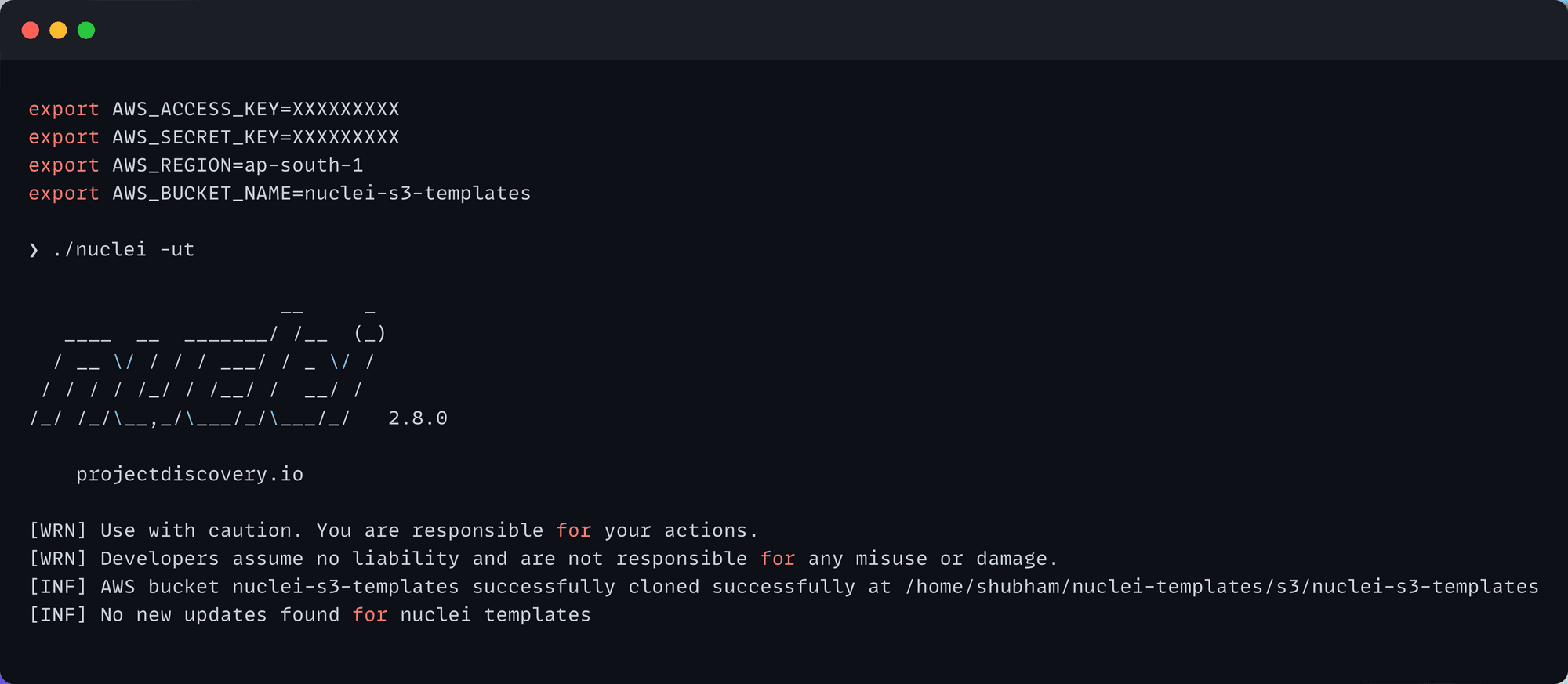Click the red close window button
The image size is (1568, 684).
pos(31,31)
